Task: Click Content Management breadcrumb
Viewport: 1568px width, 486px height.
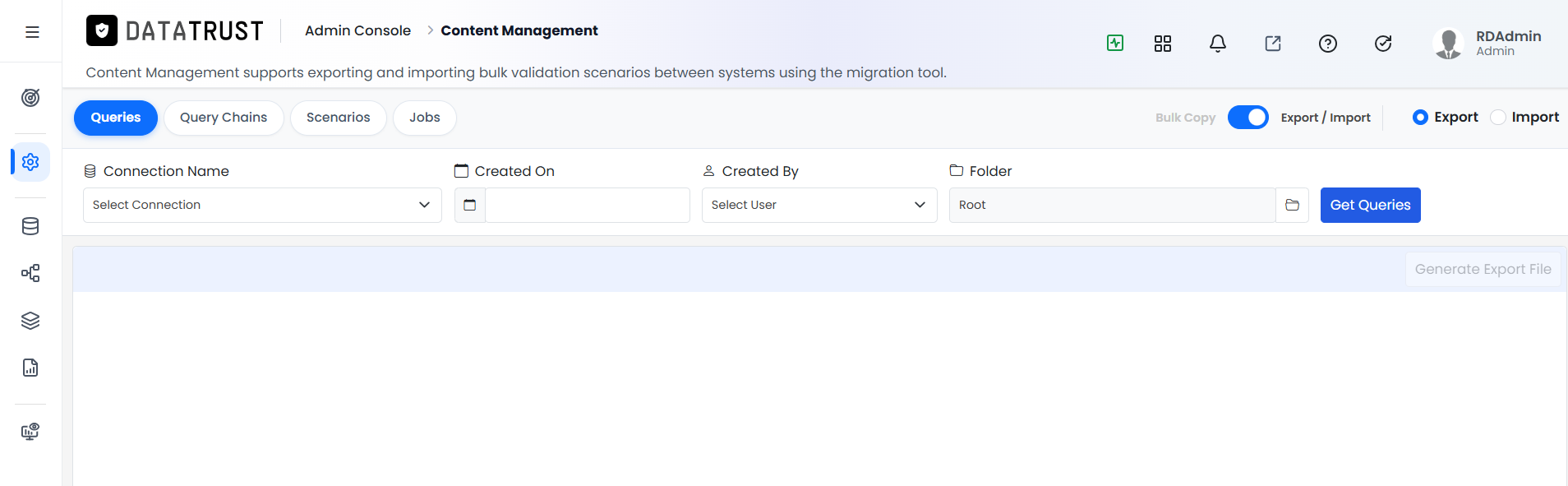Action: [519, 30]
